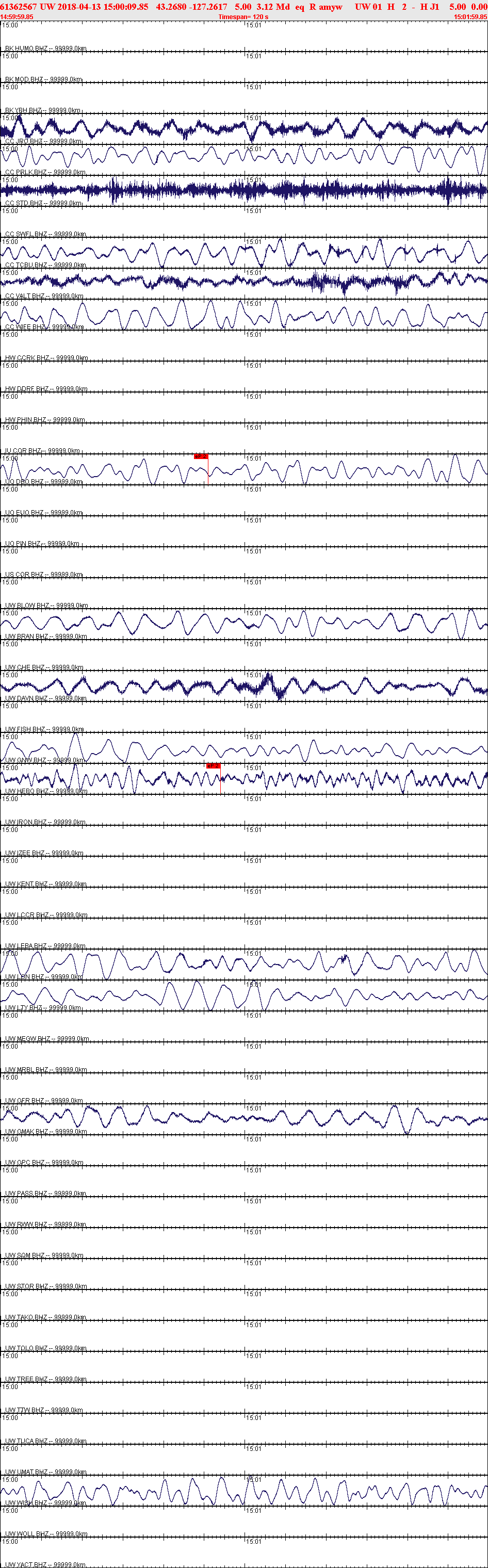Select the UW OFR BHZ station label
Screen dimensions: 488x1568
pos(44,1101)
